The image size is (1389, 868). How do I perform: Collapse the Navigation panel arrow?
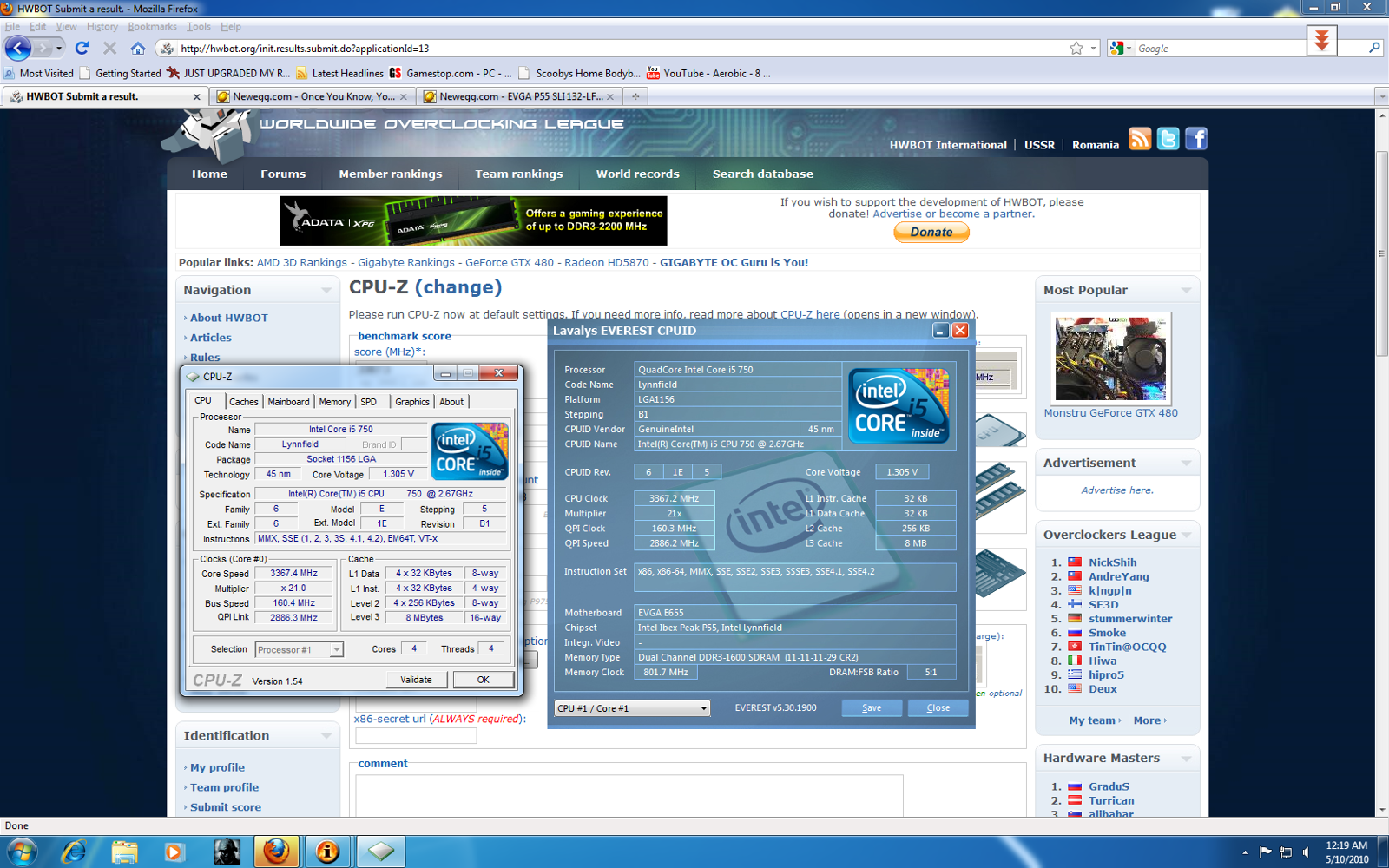coord(326,290)
